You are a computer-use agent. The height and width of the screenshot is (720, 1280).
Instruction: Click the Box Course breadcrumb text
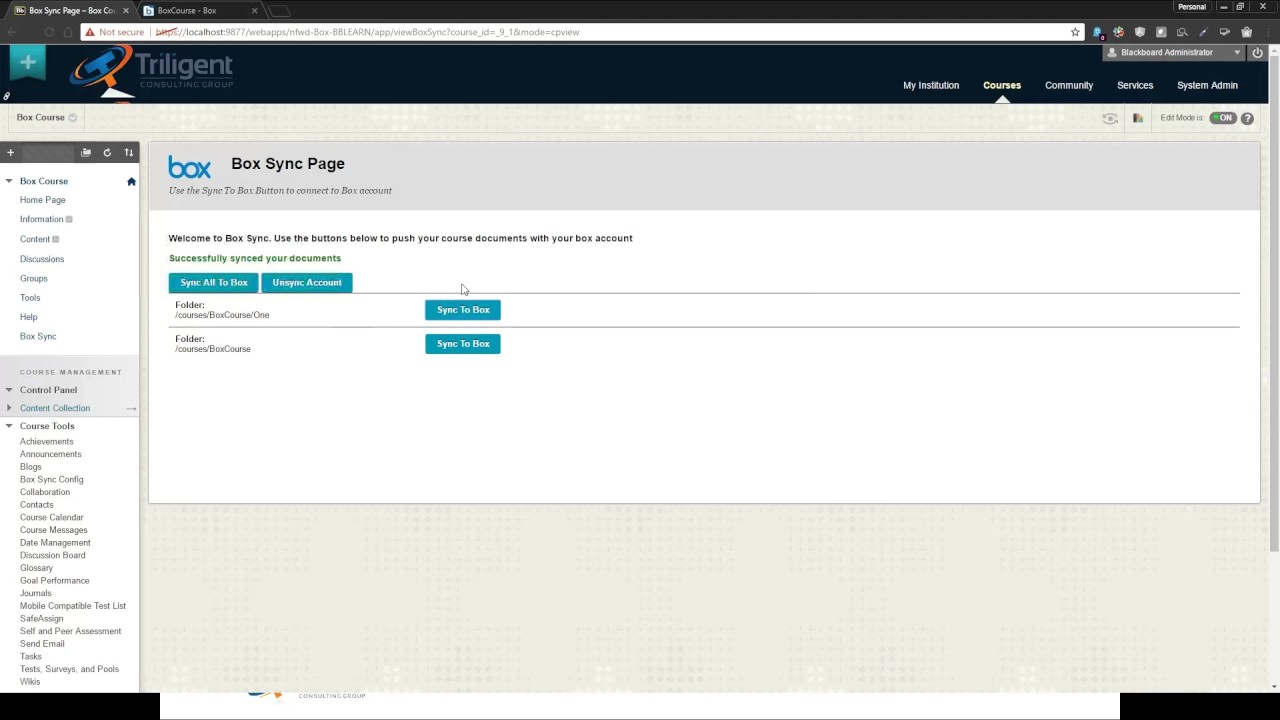pyautogui.click(x=41, y=118)
